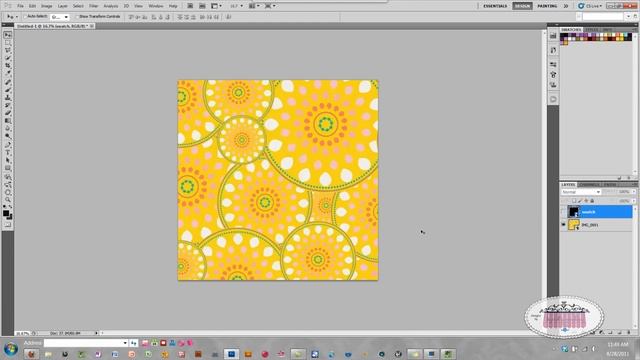Select the Eyedropper tool
This screenshot has height=360, width=640.
8,74
